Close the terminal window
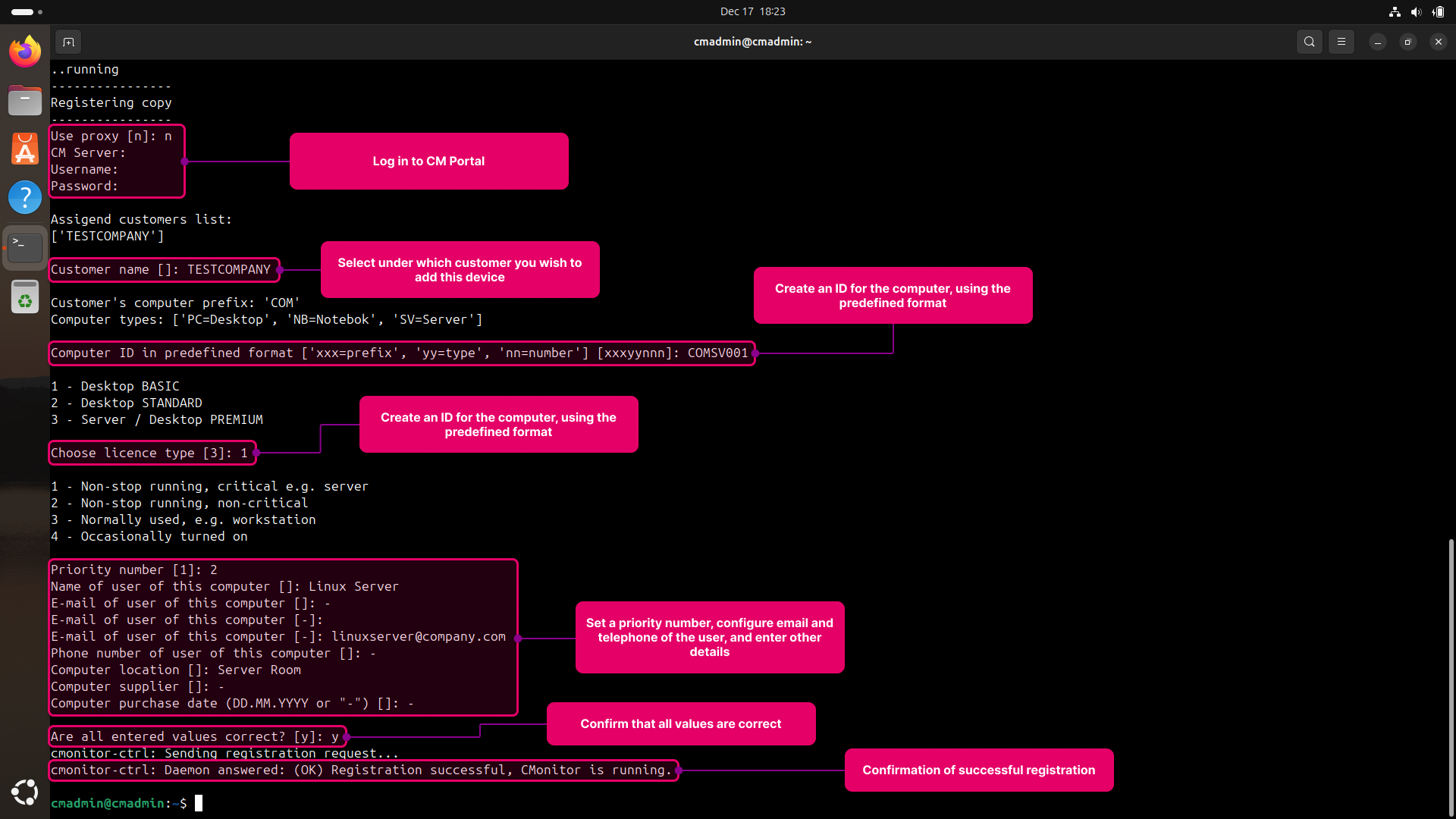 point(1439,42)
